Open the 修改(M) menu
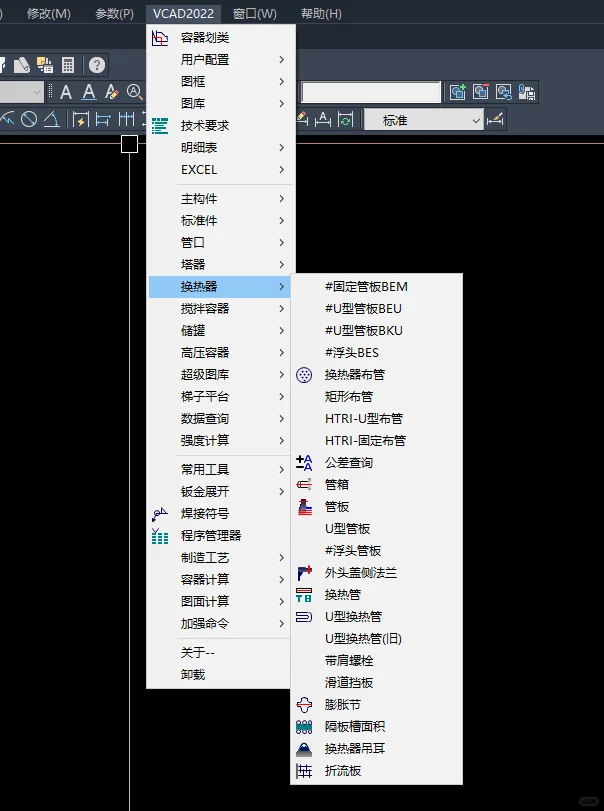 pos(49,13)
